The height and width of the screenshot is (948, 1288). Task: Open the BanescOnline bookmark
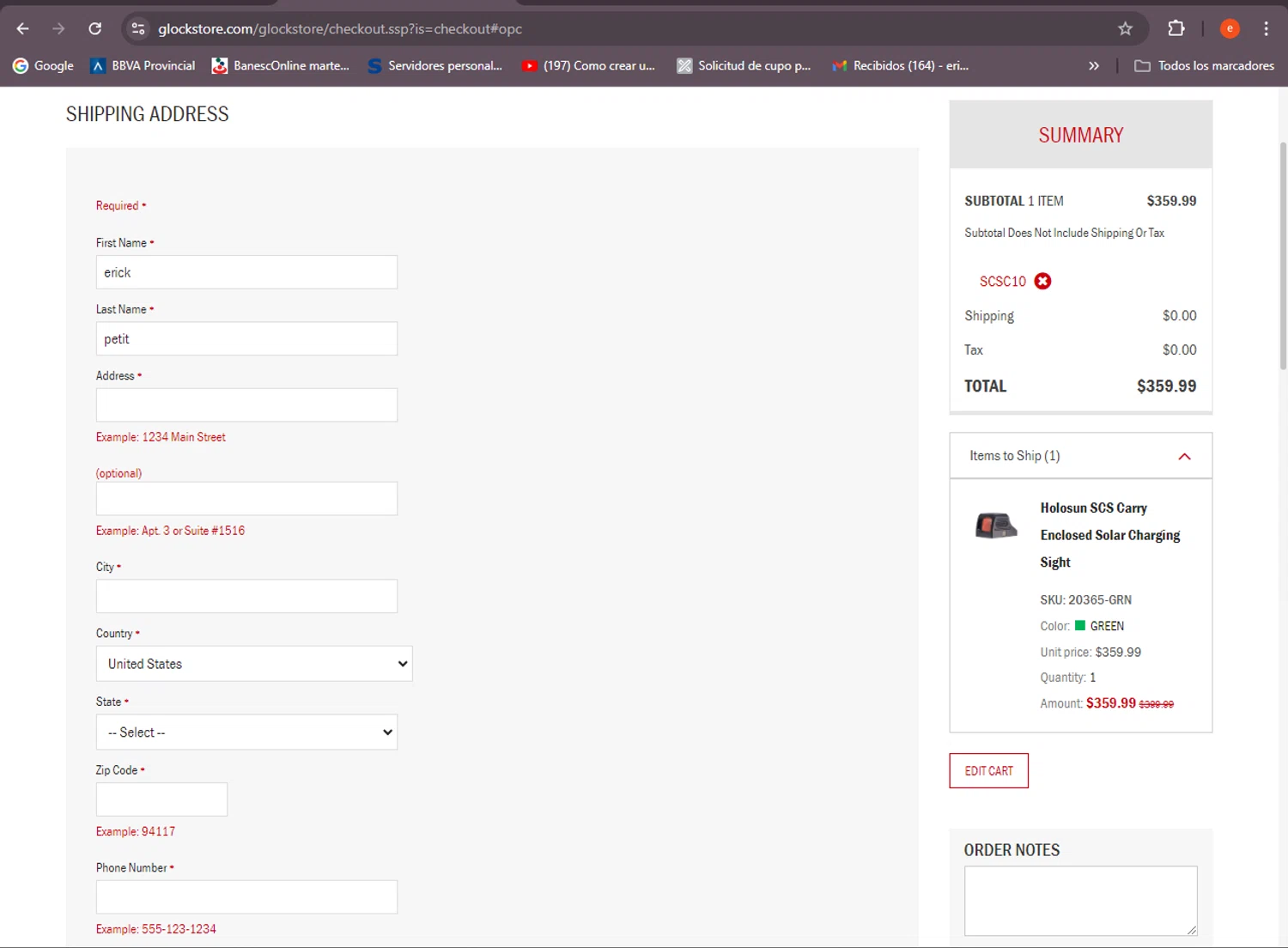pos(281,65)
